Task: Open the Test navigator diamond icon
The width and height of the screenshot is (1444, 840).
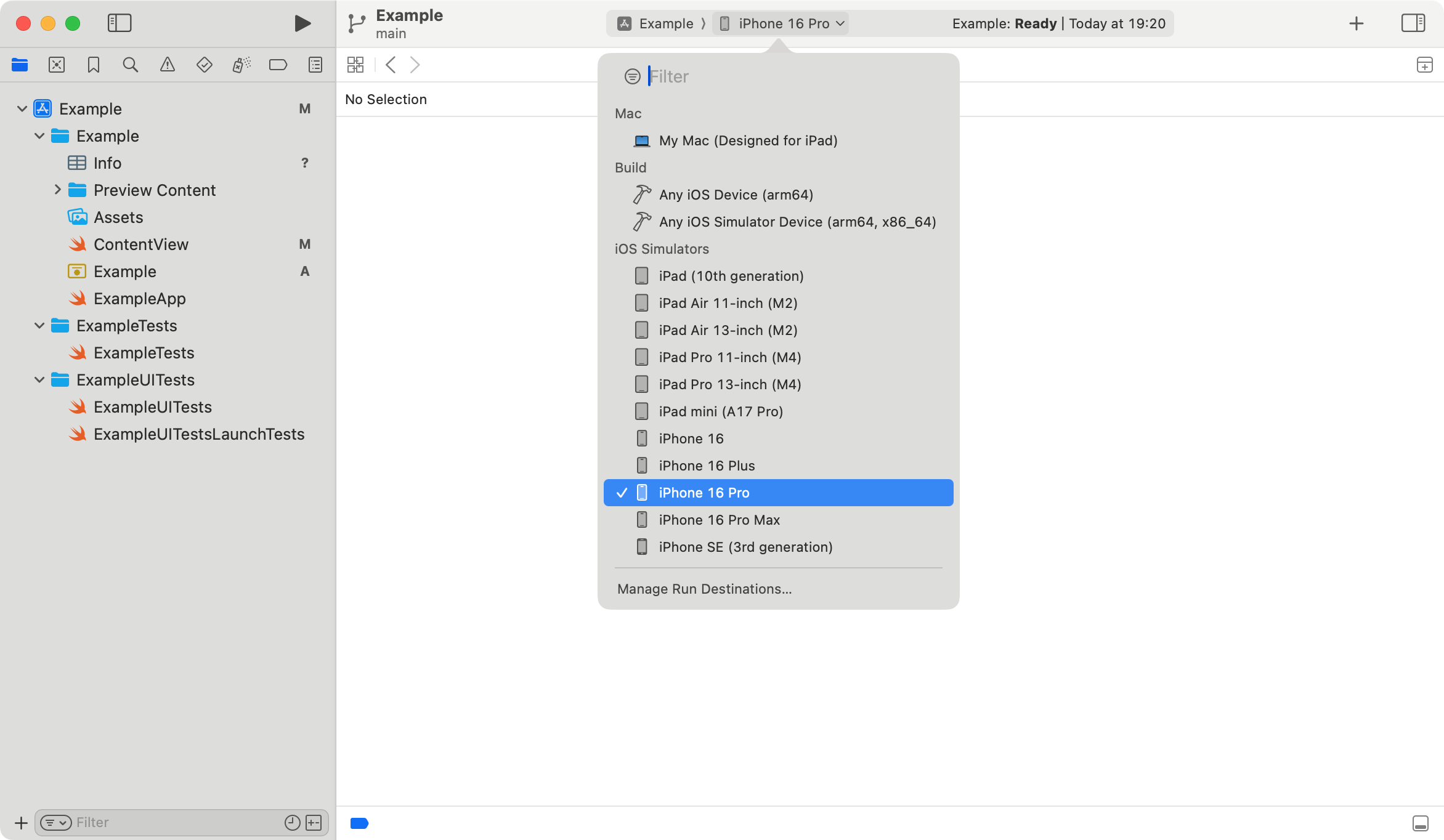Action: point(204,65)
